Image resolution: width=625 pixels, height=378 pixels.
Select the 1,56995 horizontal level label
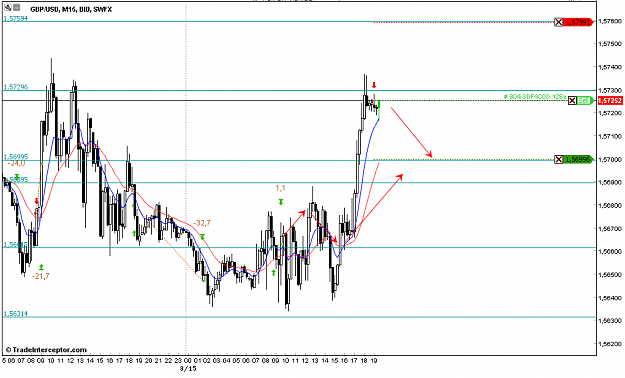pos(16,157)
